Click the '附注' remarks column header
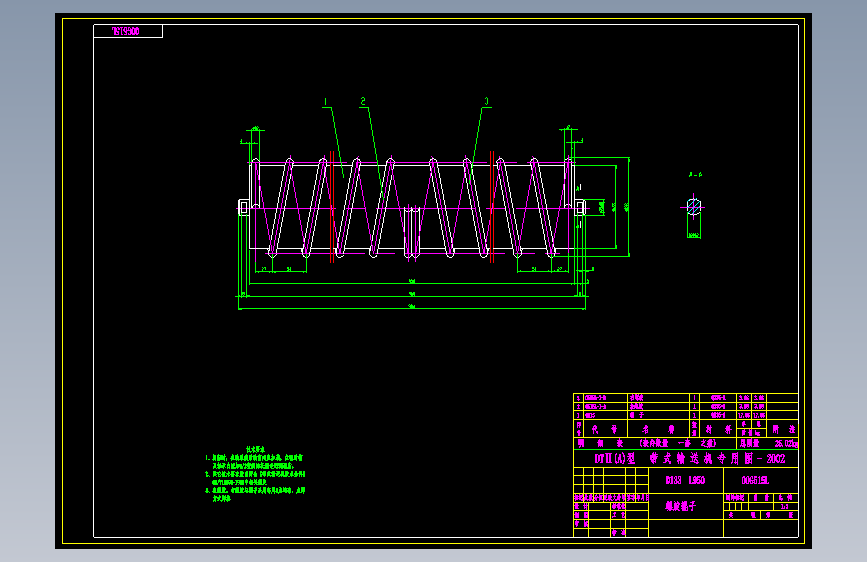This screenshot has height=562, width=867. [x=783, y=429]
